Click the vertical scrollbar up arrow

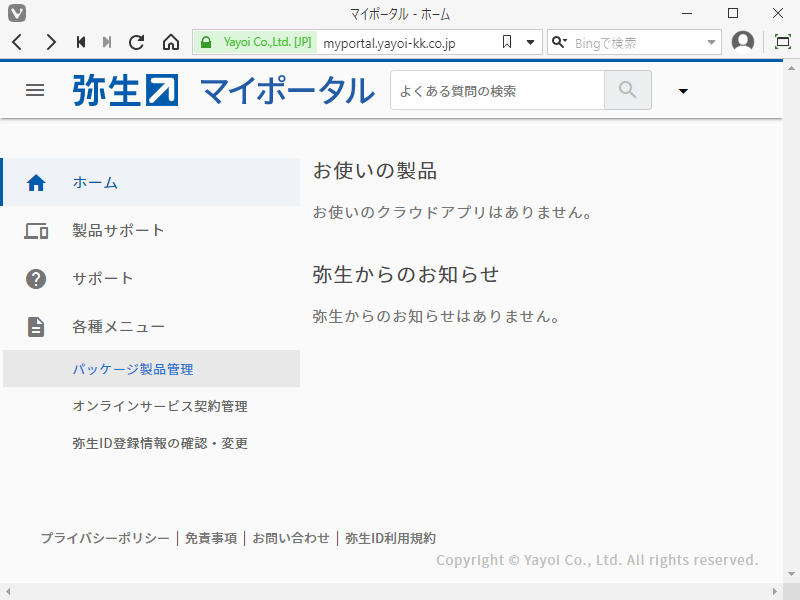(791, 68)
